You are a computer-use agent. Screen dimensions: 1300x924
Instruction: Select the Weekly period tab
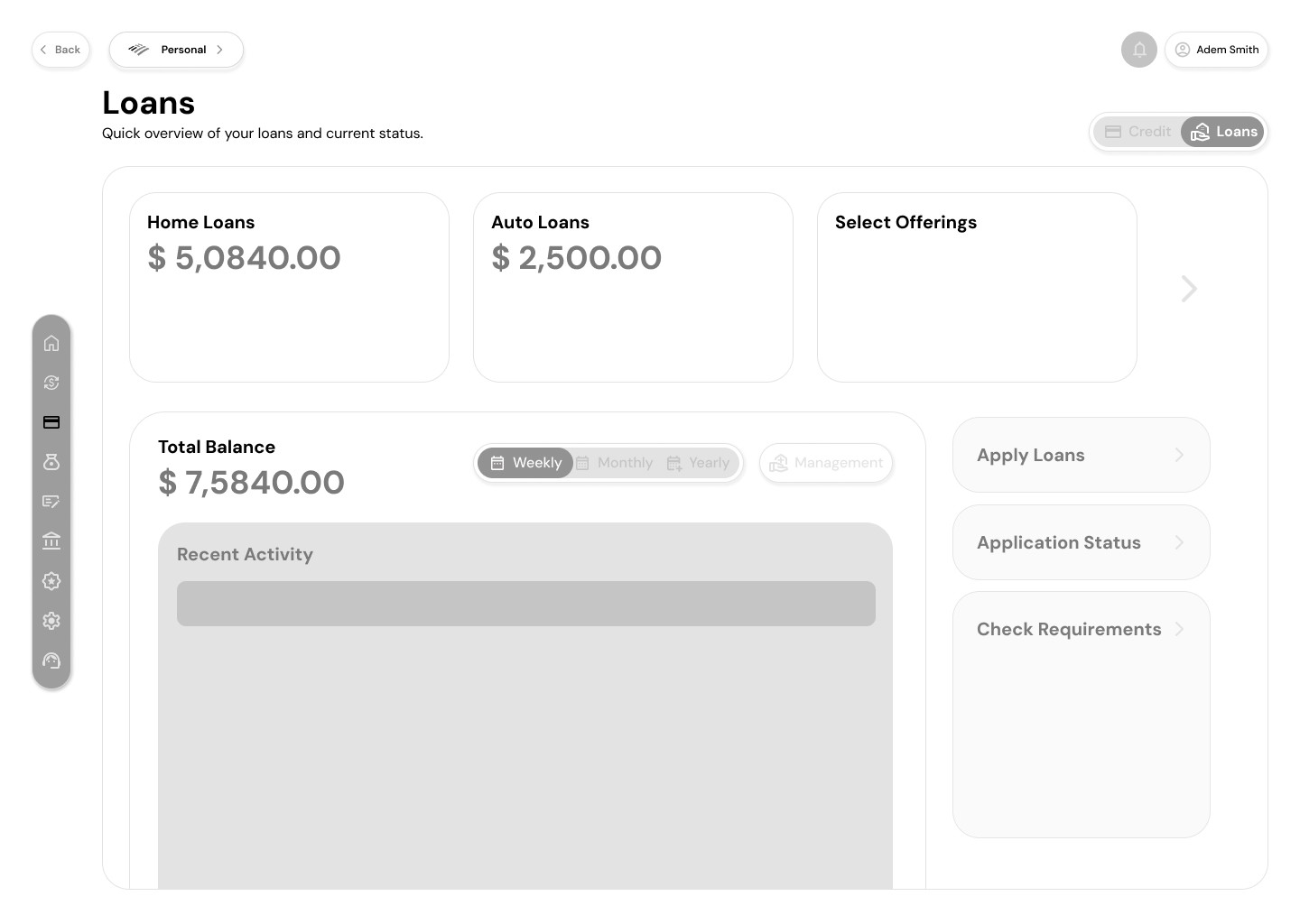525,463
